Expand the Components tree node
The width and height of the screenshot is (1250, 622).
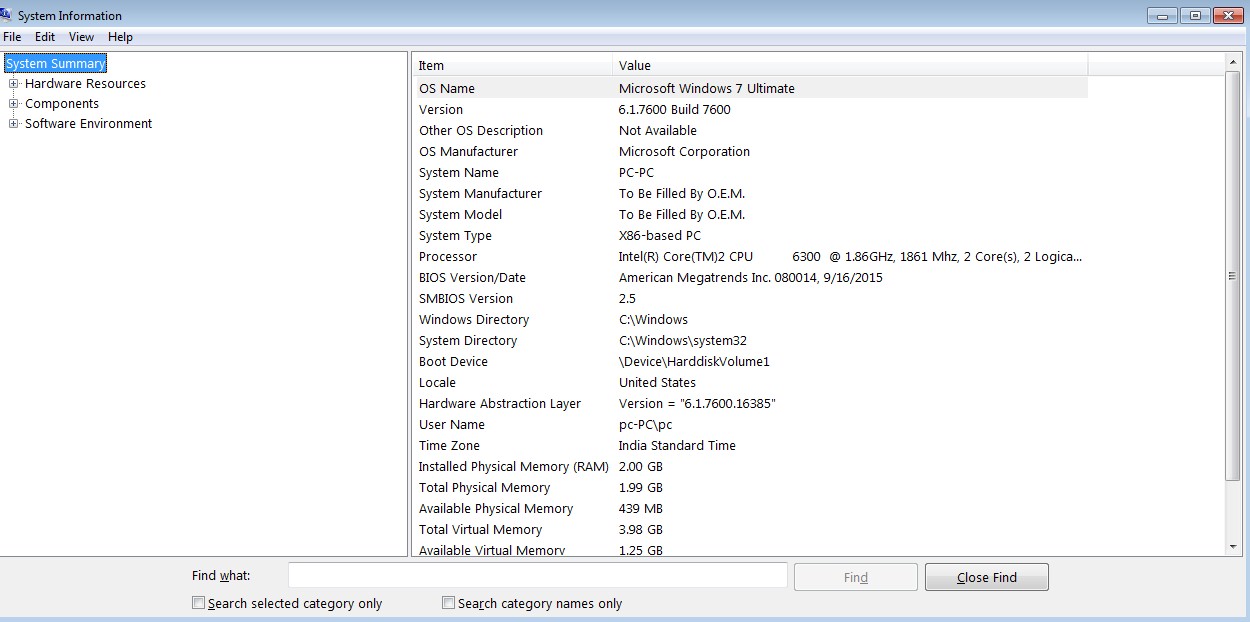(x=14, y=104)
